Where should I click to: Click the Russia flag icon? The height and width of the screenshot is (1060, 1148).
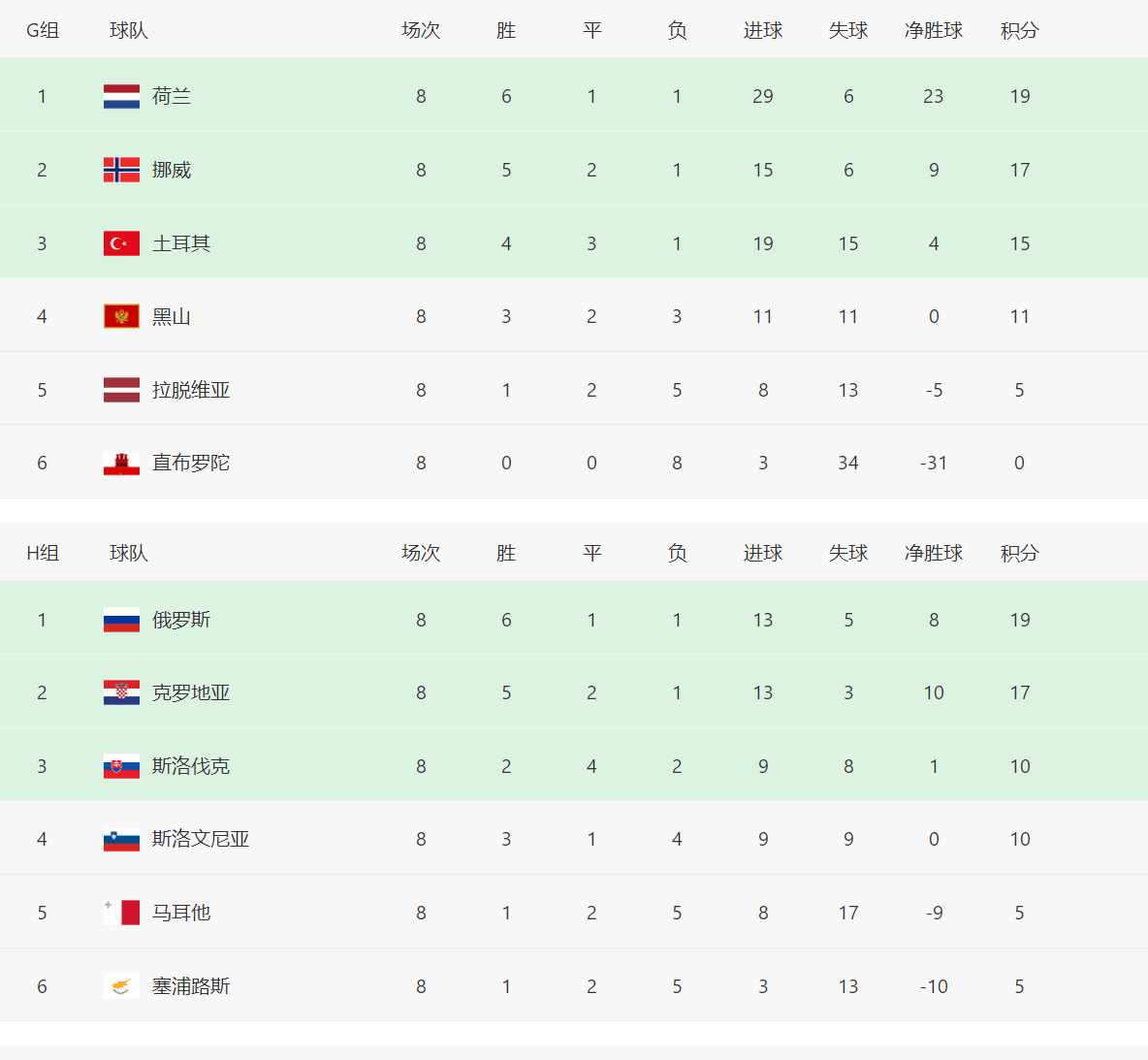[121, 620]
